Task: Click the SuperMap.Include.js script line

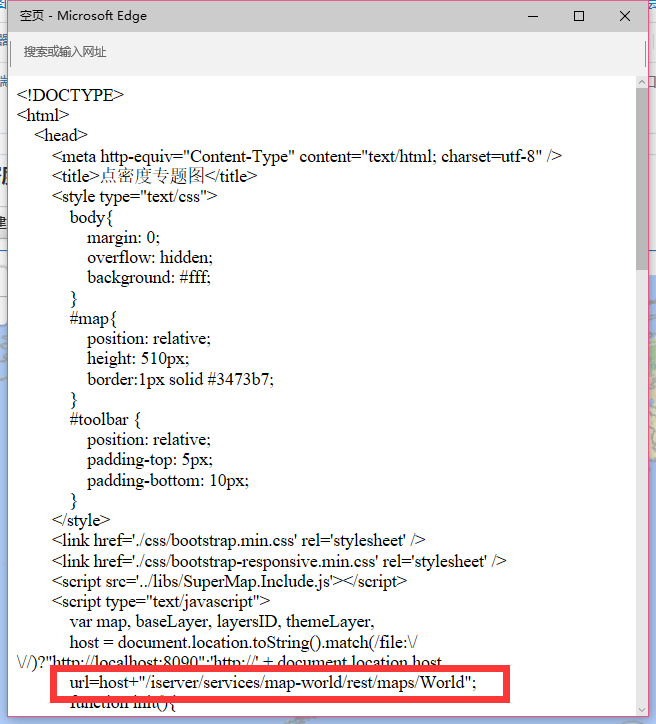Action: pos(229,581)
